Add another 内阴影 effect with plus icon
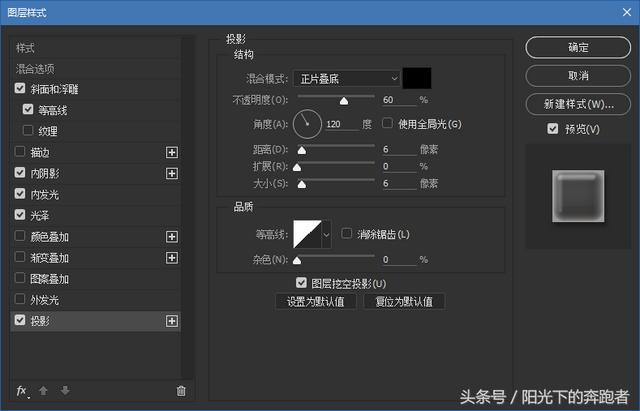The image size is (640, 411). [x=172, y=173]
